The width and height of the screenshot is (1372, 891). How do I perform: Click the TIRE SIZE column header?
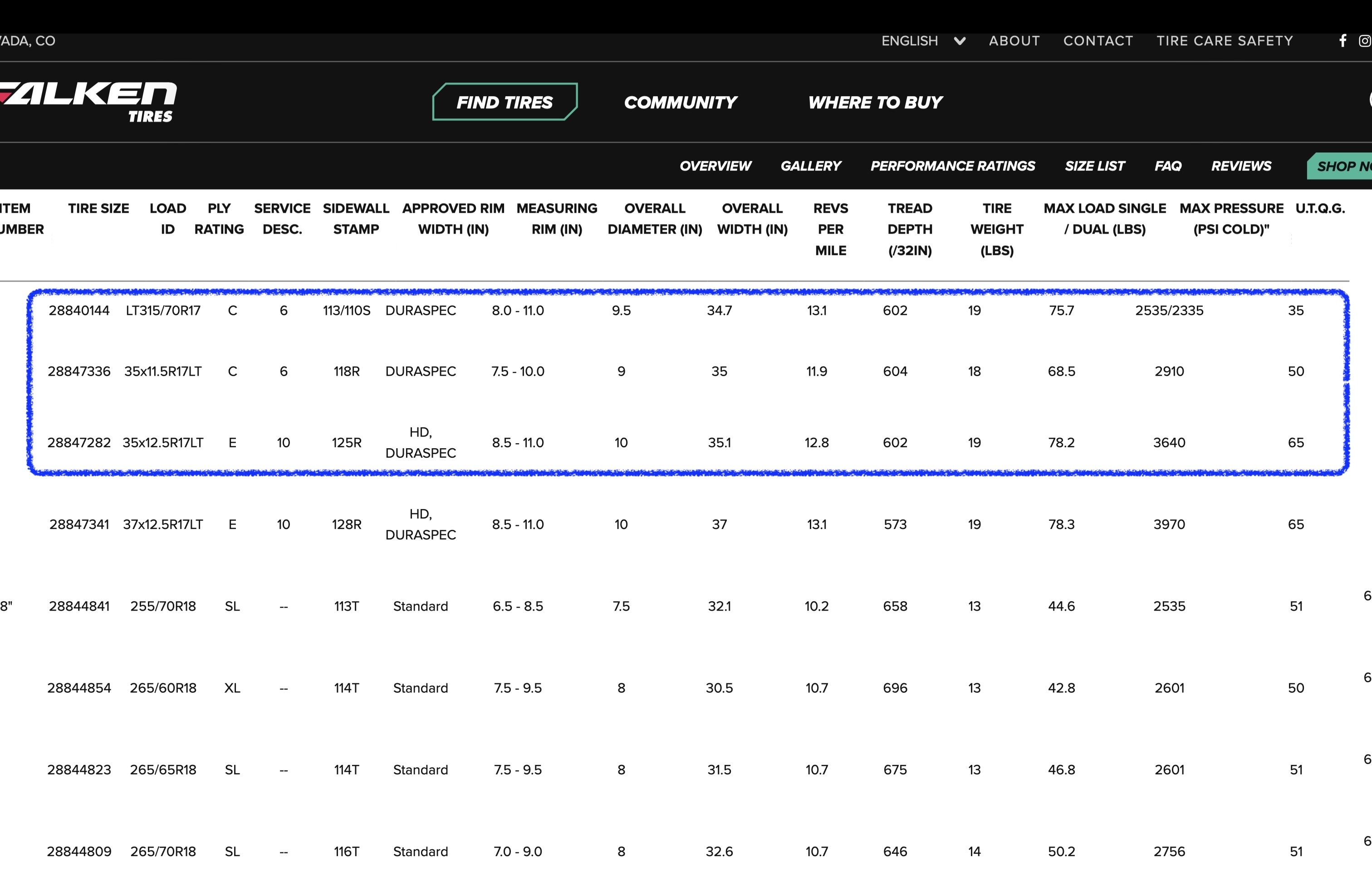pyautogui.click(x=98, y=208)
